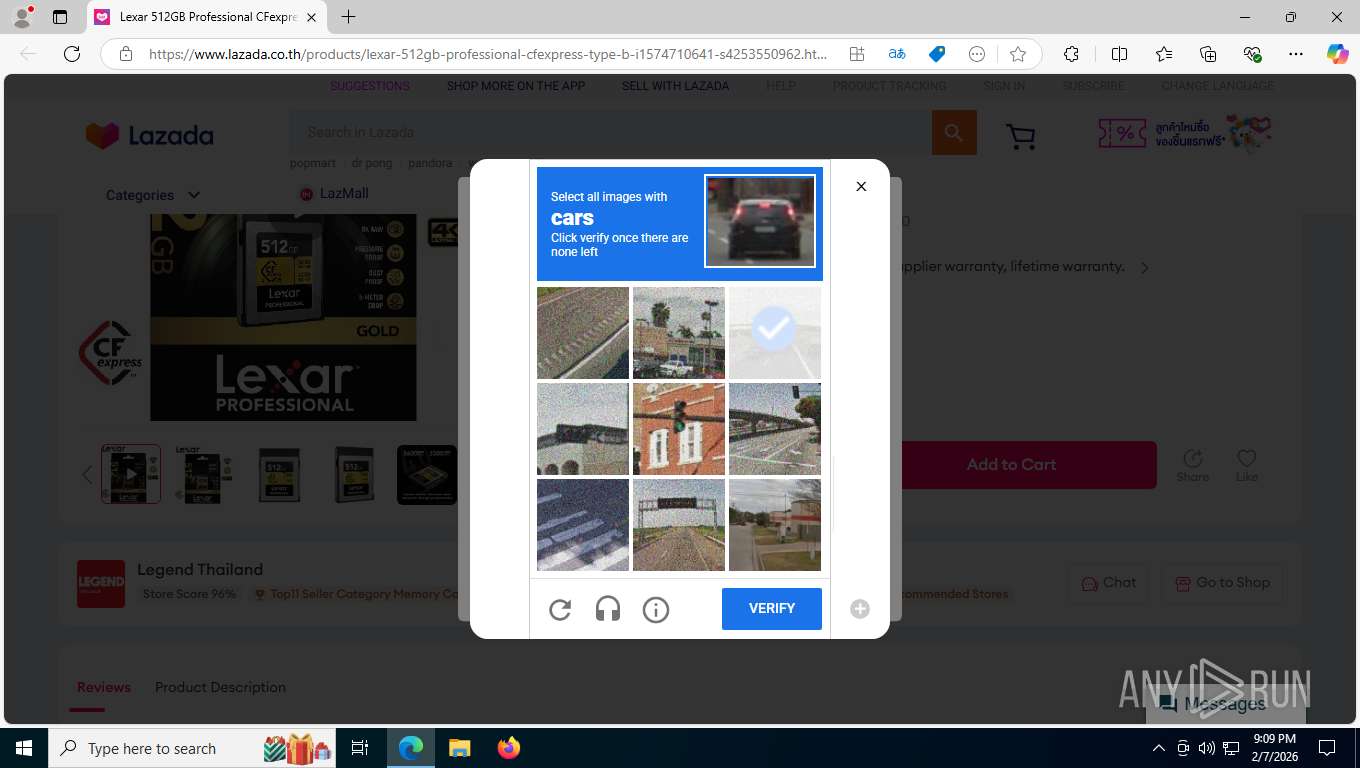
Task: Open browser extensions puzzle icon
Action: click(x=1071, y=54)
